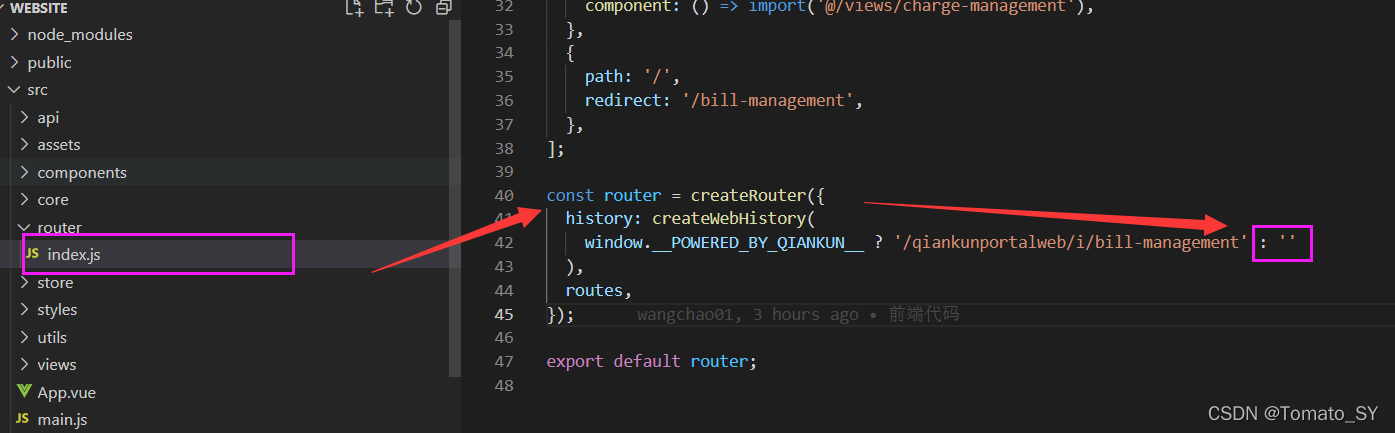Expand the components folder chevron

(24, 173)
